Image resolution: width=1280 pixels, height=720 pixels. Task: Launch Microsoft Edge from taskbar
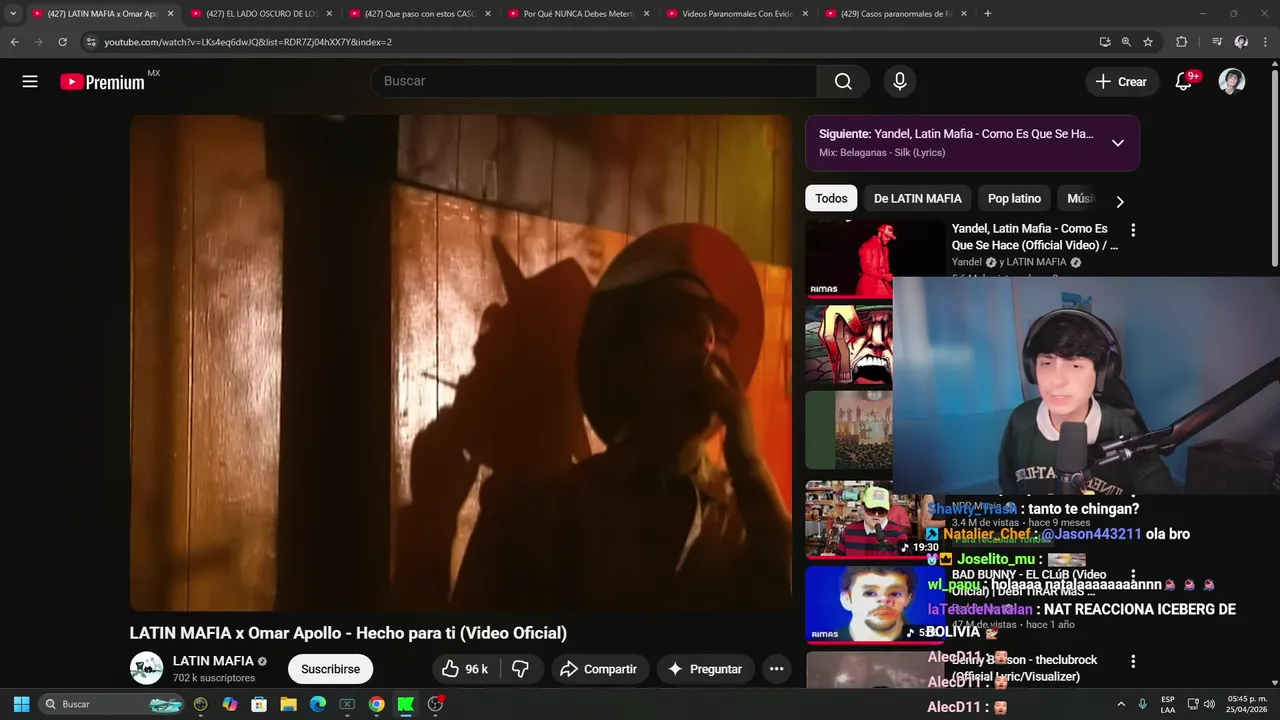318,704
